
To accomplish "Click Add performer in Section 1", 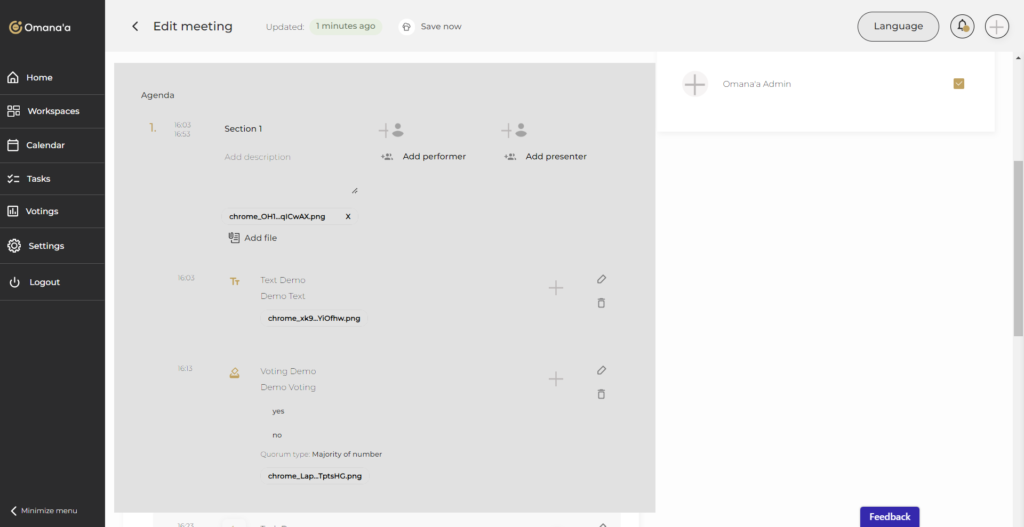I will tap(423, 156).
